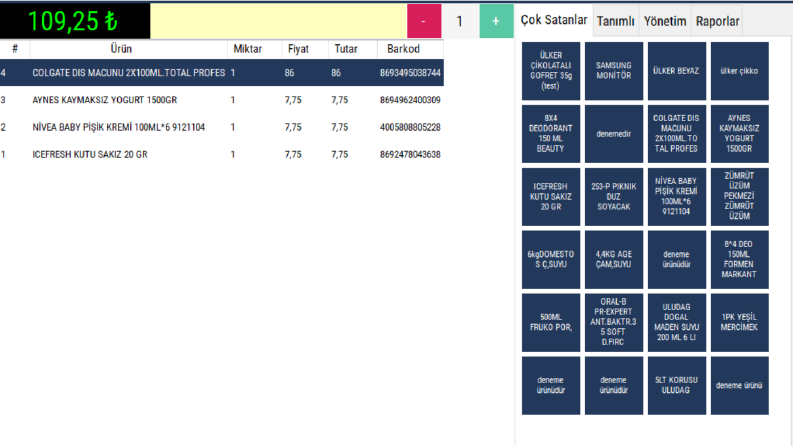Viewport: 793px width, 446px height.
Task: Select the ülker çikko product tile
Action: pos(739,71)
